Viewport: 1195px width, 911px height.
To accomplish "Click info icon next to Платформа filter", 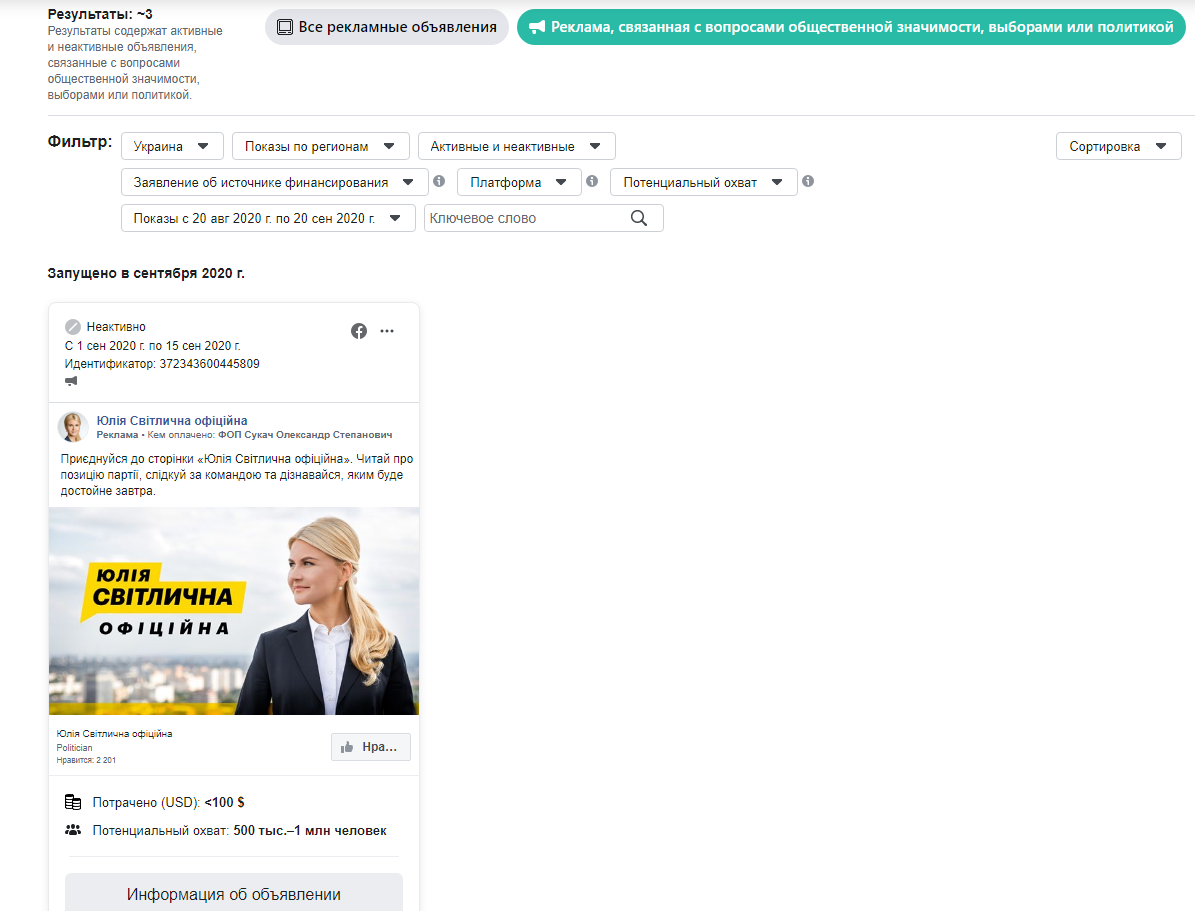I will (592, 181).
